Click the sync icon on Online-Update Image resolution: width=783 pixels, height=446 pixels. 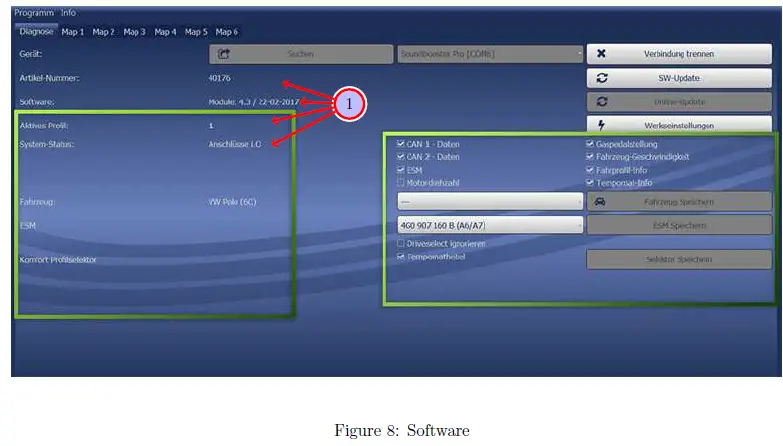(x=602, y=102)
